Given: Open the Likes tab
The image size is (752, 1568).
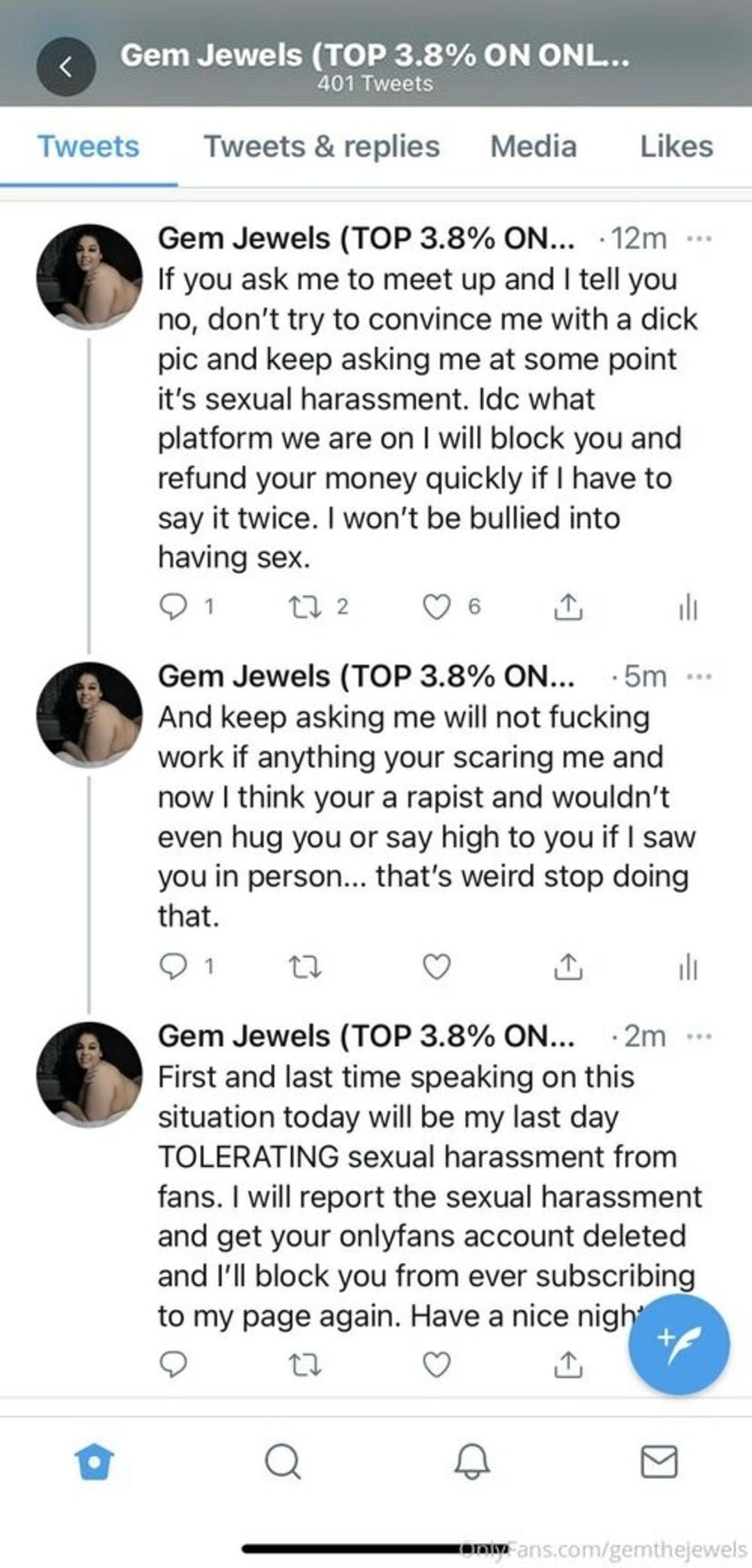Looking at the screenshot, I should click(x=676, y=147).
